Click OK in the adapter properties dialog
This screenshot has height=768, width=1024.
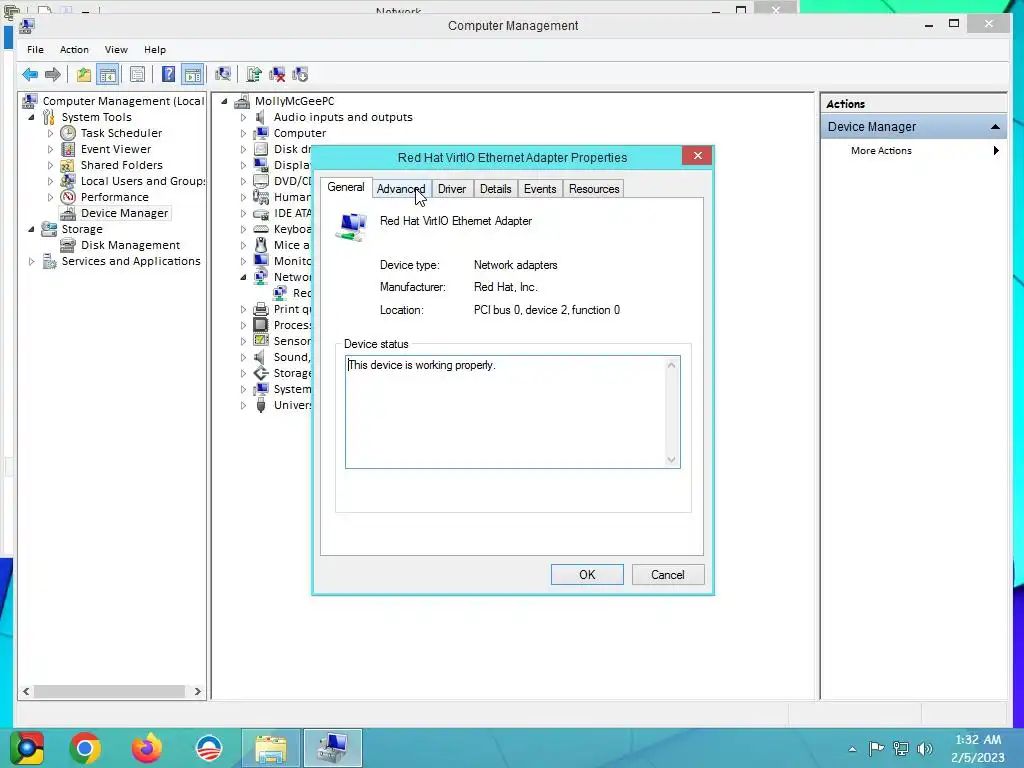587,575
